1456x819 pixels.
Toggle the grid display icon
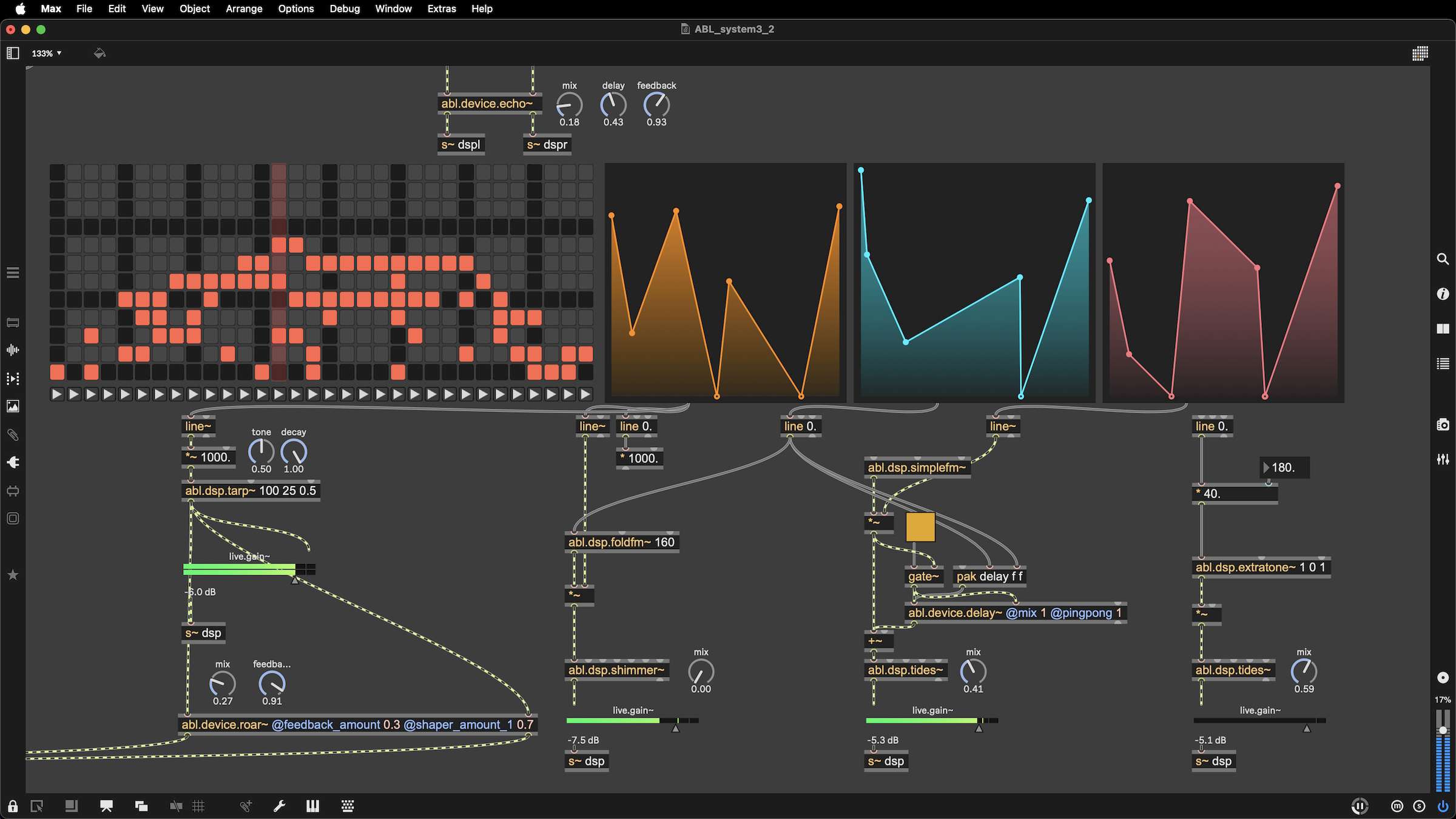(x=198, y=806)
